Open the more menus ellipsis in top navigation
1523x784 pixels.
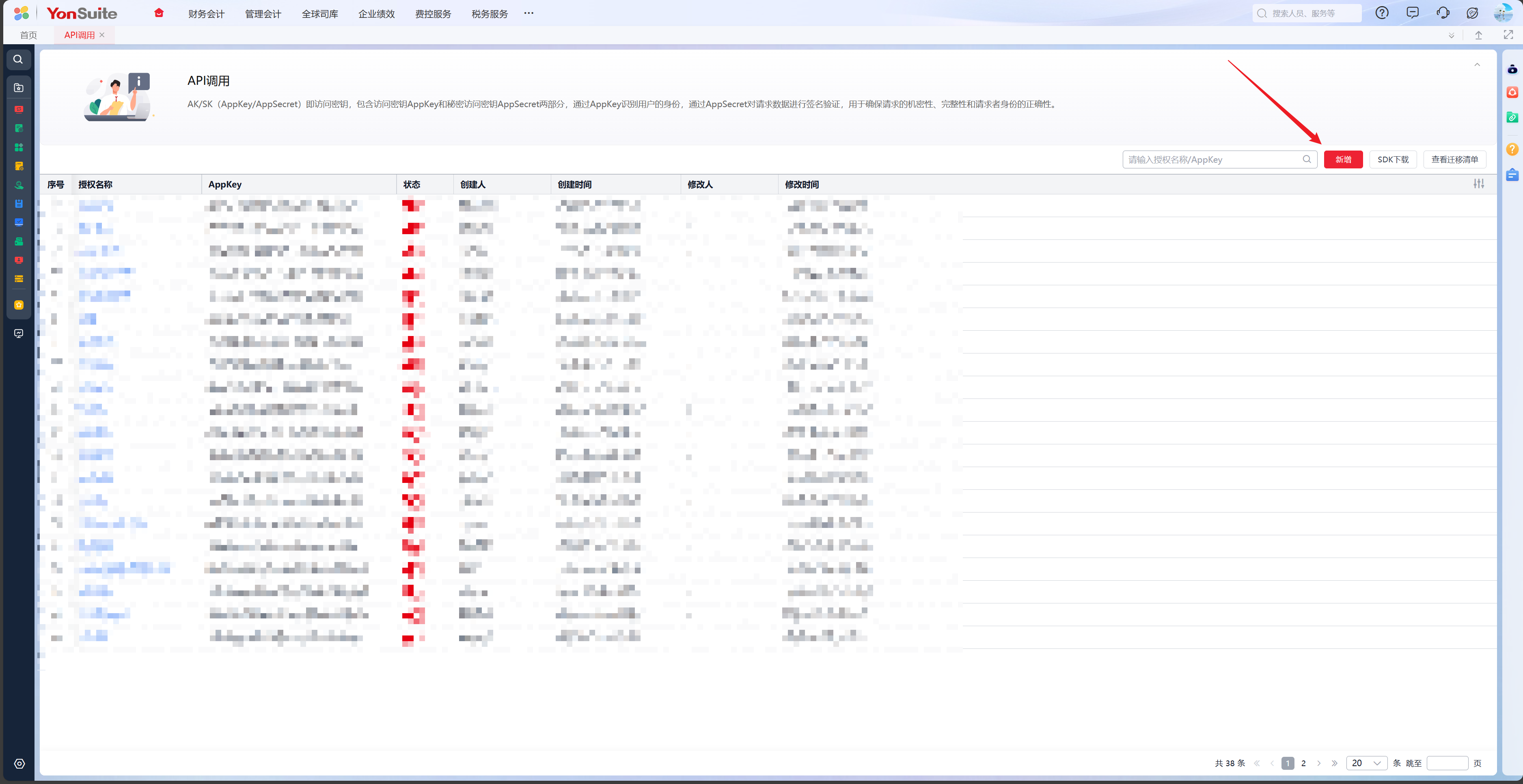pyautogui.click(x=529, y=13)
